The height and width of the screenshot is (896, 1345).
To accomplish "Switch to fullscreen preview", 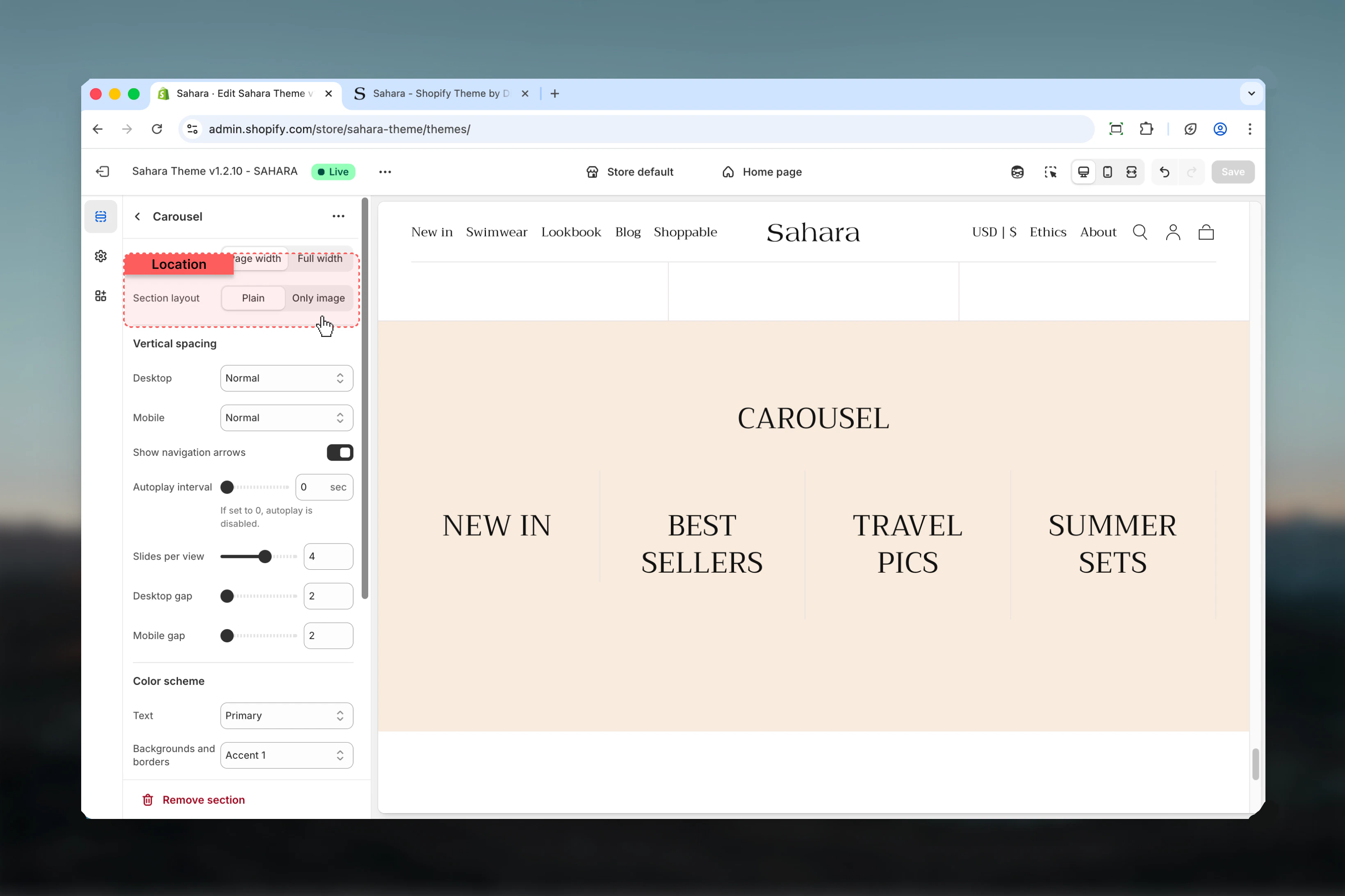I will click(1131, 171).
